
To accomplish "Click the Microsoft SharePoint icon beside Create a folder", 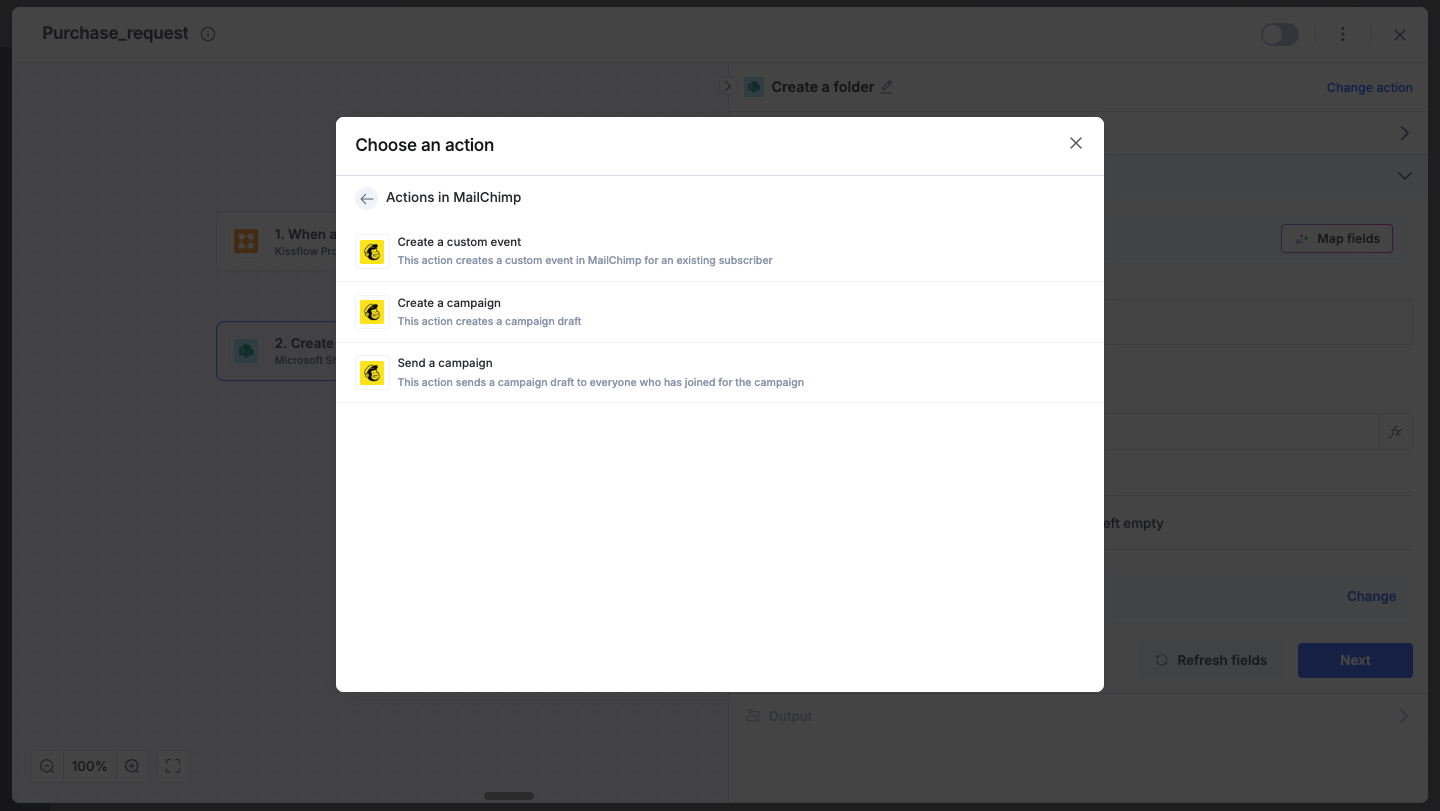I will pyautogui.click(x=754, y=87).
